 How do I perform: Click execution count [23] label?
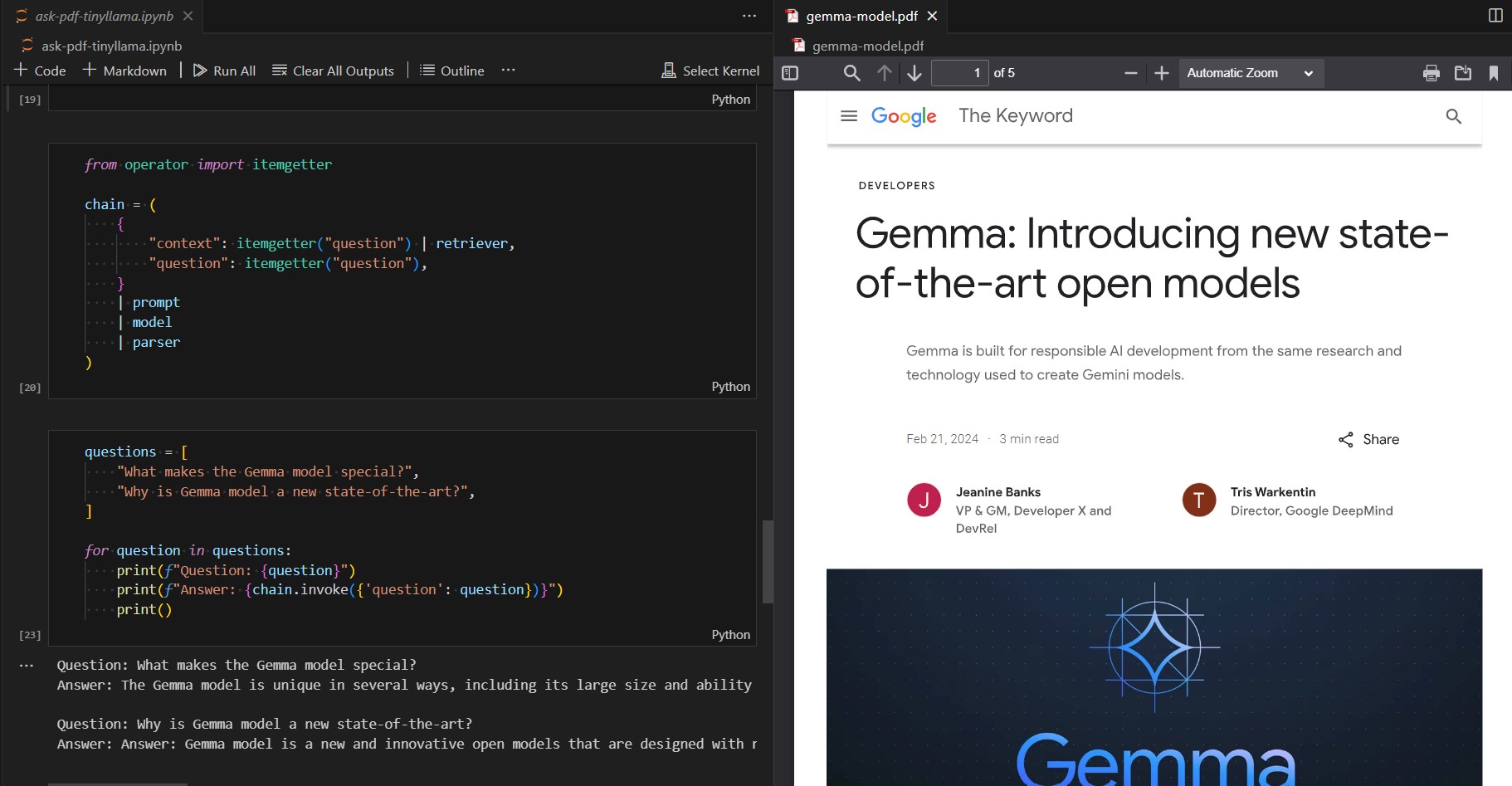coord(30,635)
